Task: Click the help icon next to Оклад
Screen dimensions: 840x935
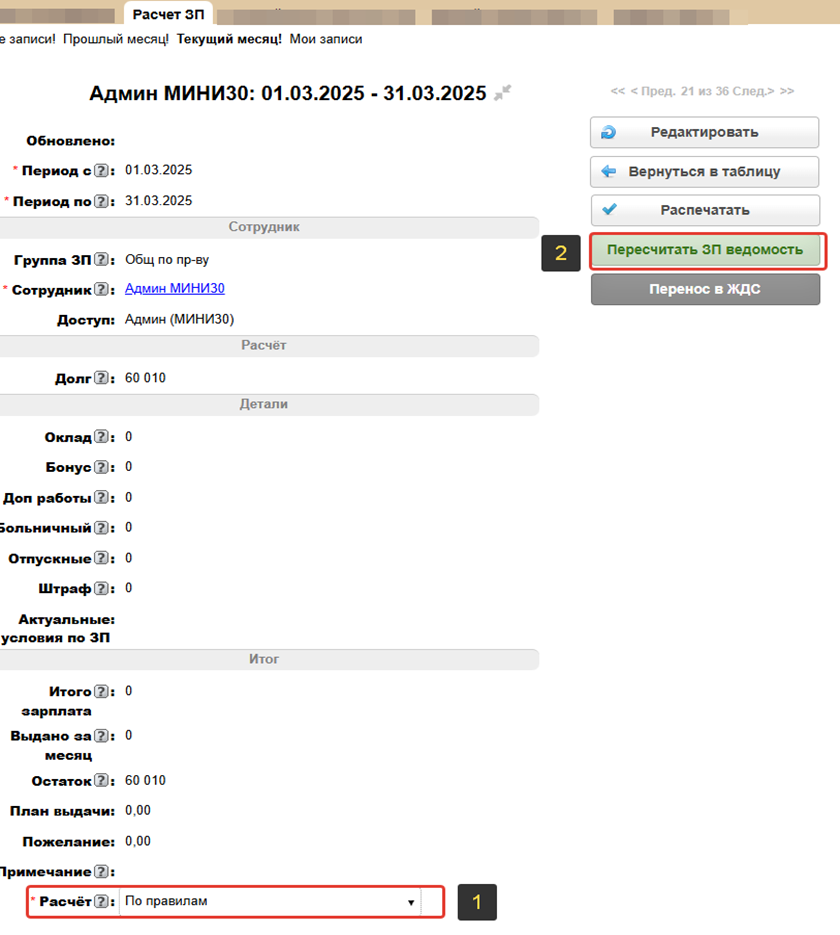Action: tap(101, 438)
